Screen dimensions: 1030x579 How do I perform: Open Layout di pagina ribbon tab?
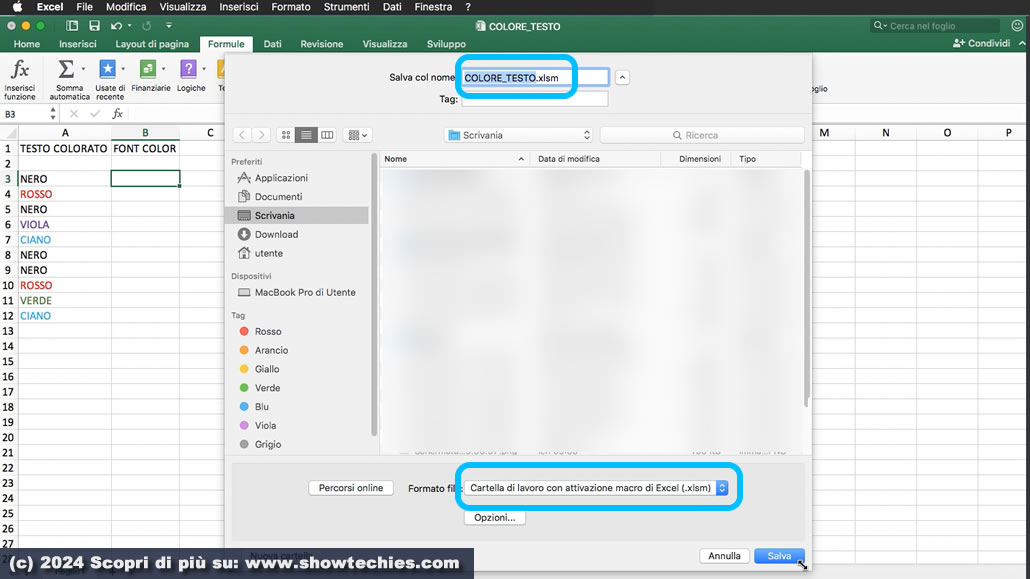click(152, 44)
